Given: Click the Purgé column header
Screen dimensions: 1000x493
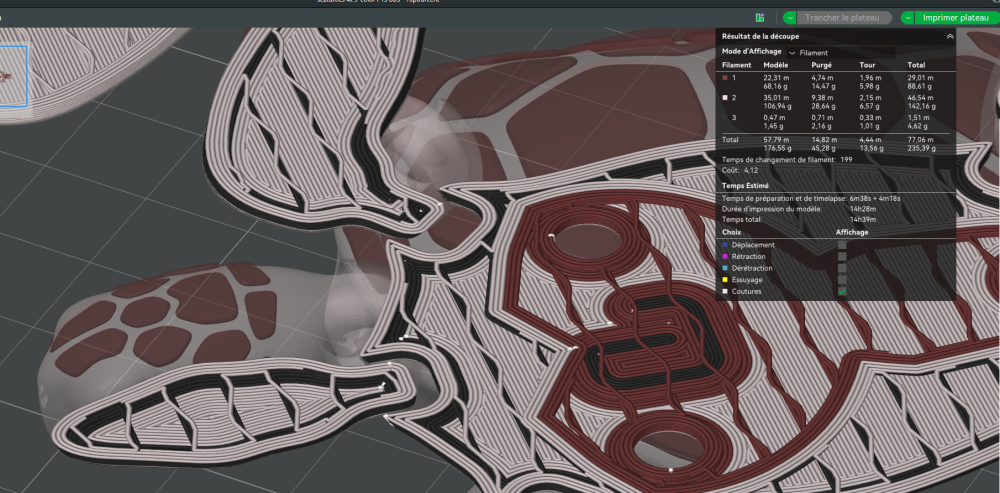Looking at the screenshot, I should [x=821, y=65].
